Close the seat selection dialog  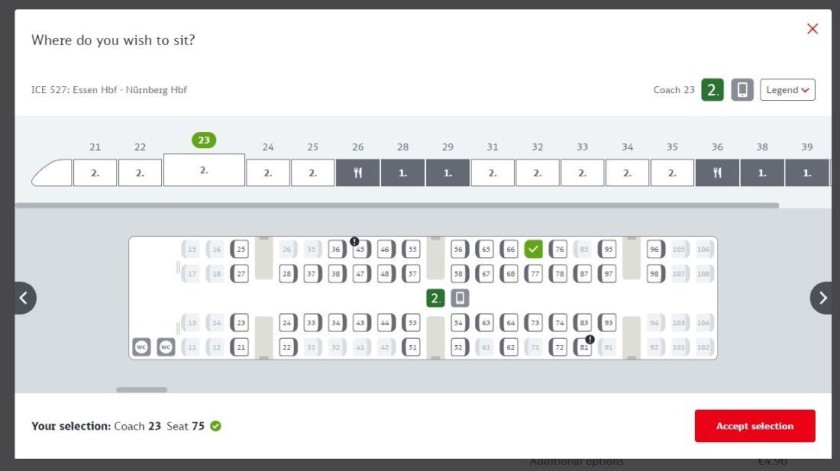pos(812,29)
